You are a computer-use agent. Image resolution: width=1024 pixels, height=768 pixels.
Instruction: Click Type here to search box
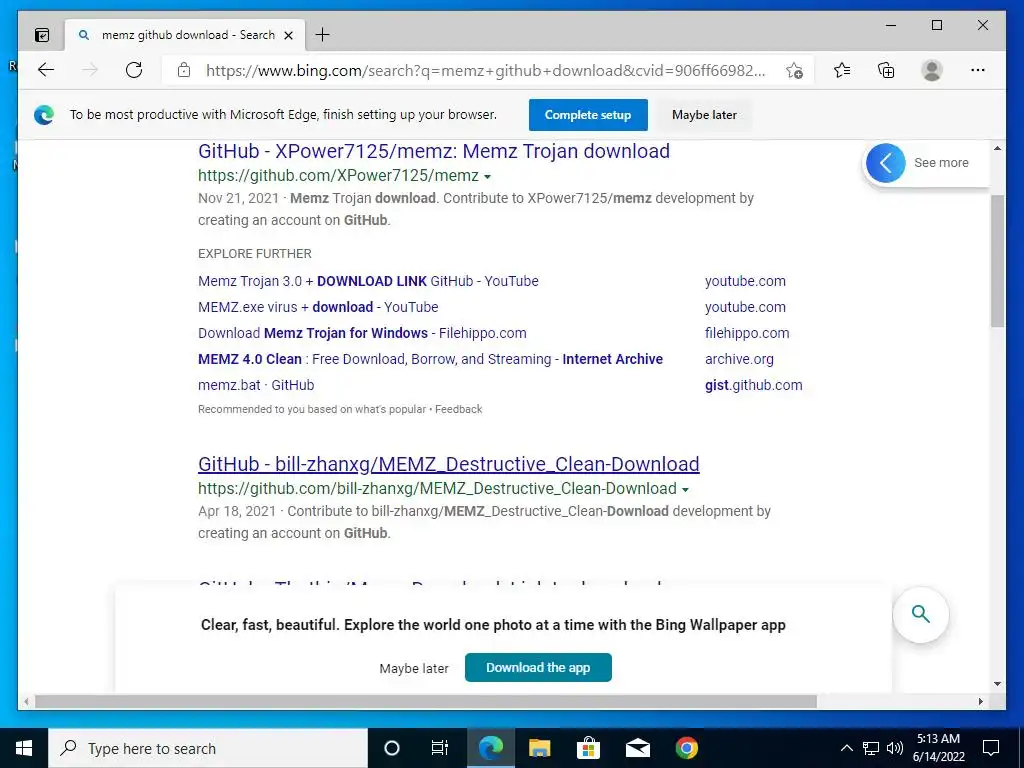[x=208, y=748]
